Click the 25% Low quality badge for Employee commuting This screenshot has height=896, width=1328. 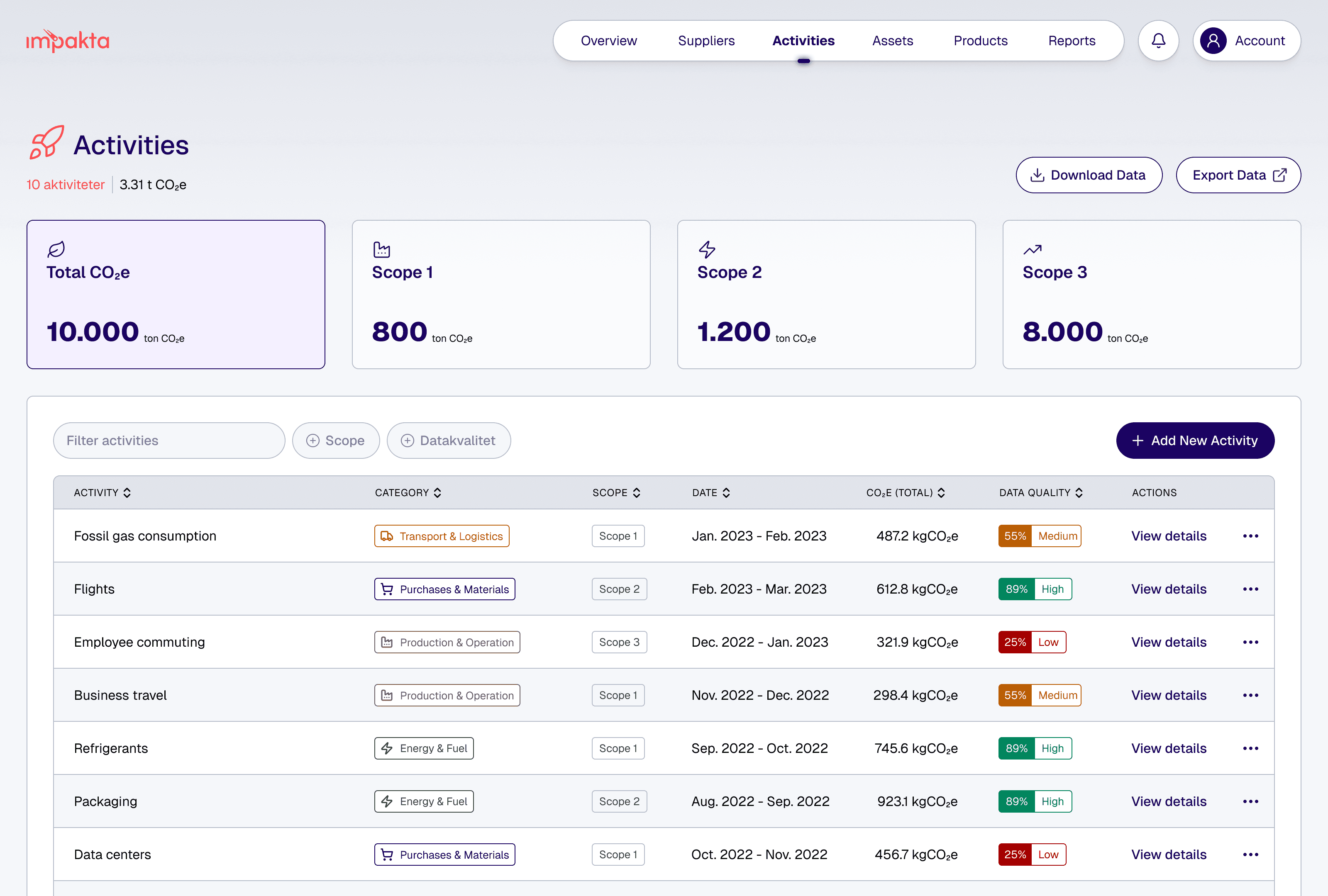[x=1032, y=642]
